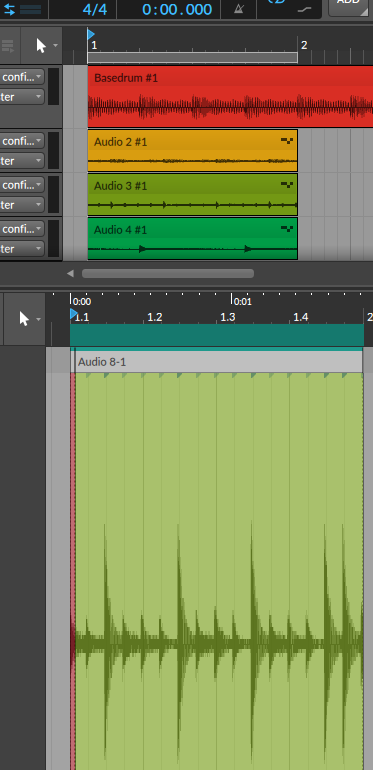Click the arranger scroll-left arrow
Screen dimensions: 373x770
coord(70,274)
